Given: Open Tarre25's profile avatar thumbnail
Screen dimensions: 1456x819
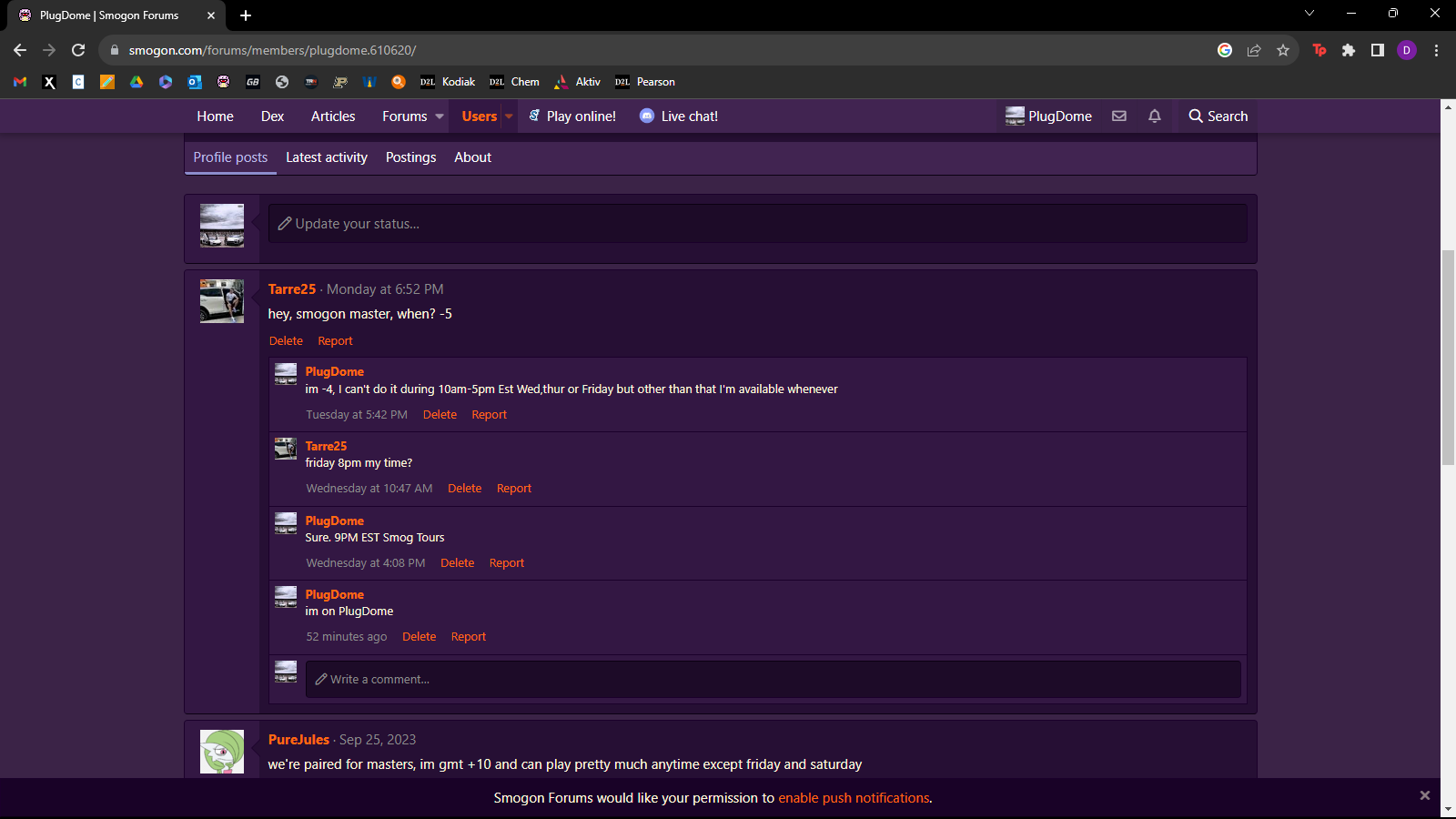Looking at the screenshot, I should pos(222,301).
